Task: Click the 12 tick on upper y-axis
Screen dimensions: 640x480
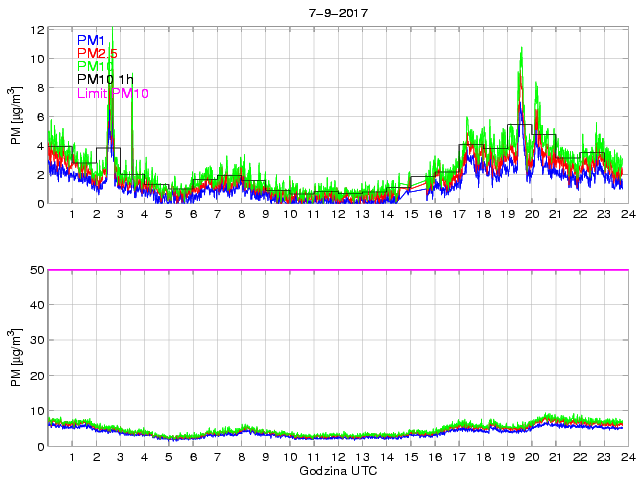Action: (x=37, y=30)
